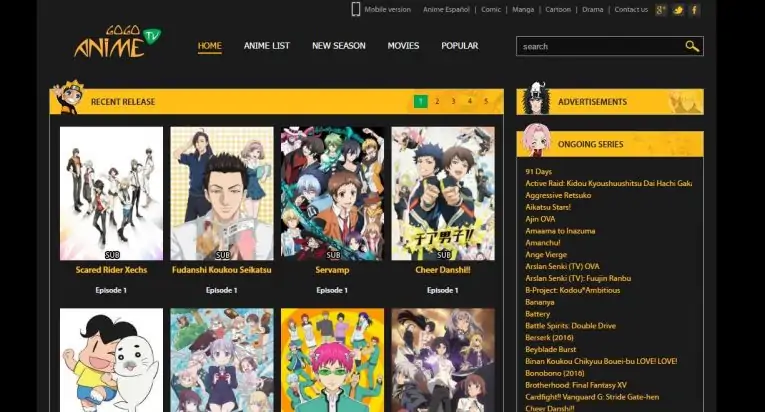Open Amaama to Inazuma series link
Screen dimensions: 765x412
(x=560, y=230)
